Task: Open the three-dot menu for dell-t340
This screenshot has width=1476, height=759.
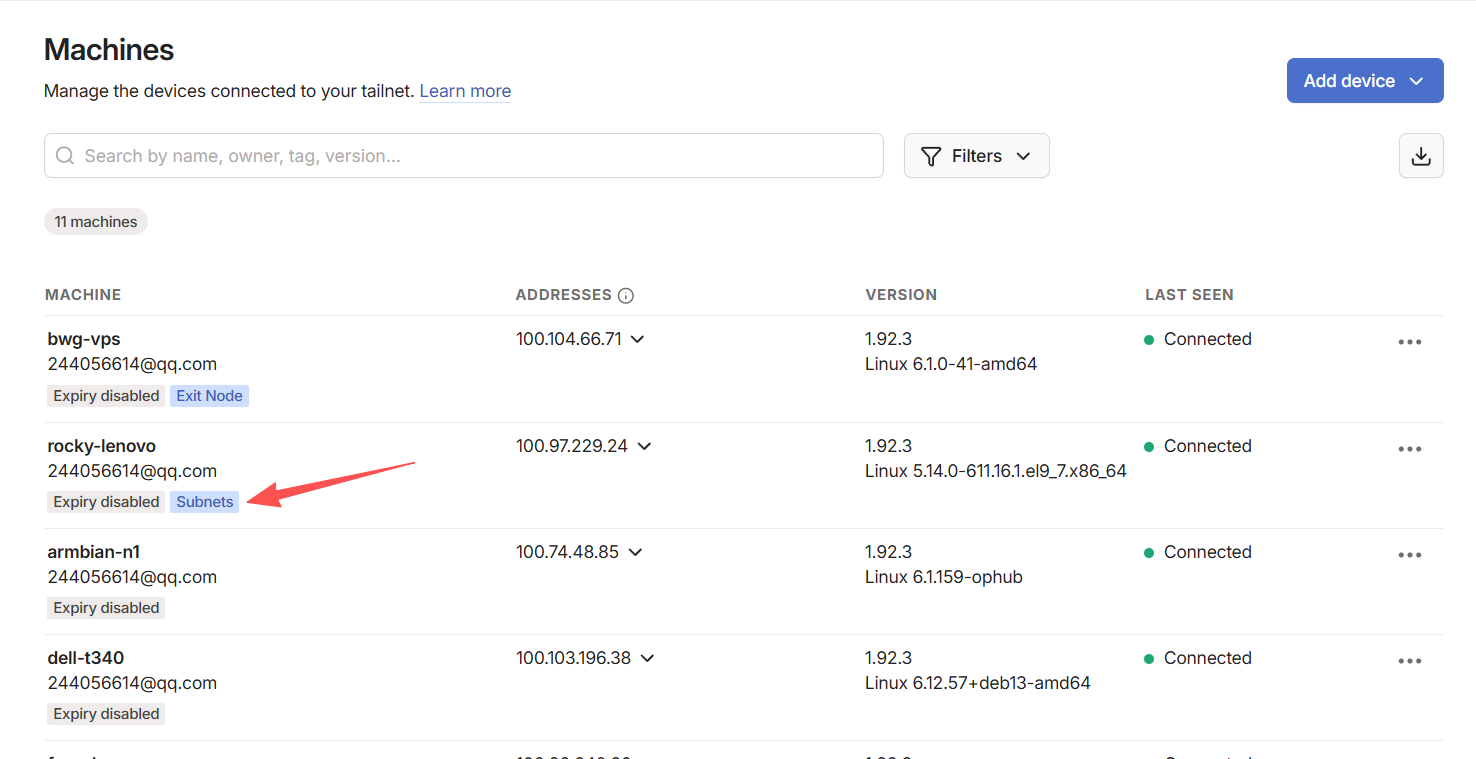Action: click(x=1409, y=661)
